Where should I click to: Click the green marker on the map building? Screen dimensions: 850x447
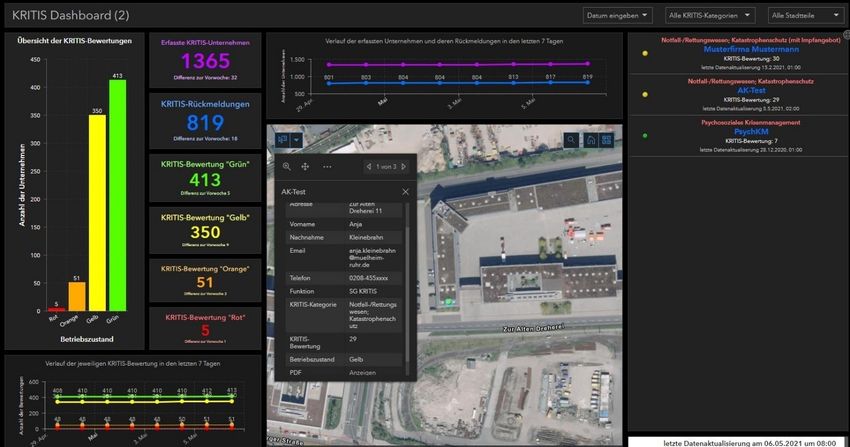click(449, 301)
